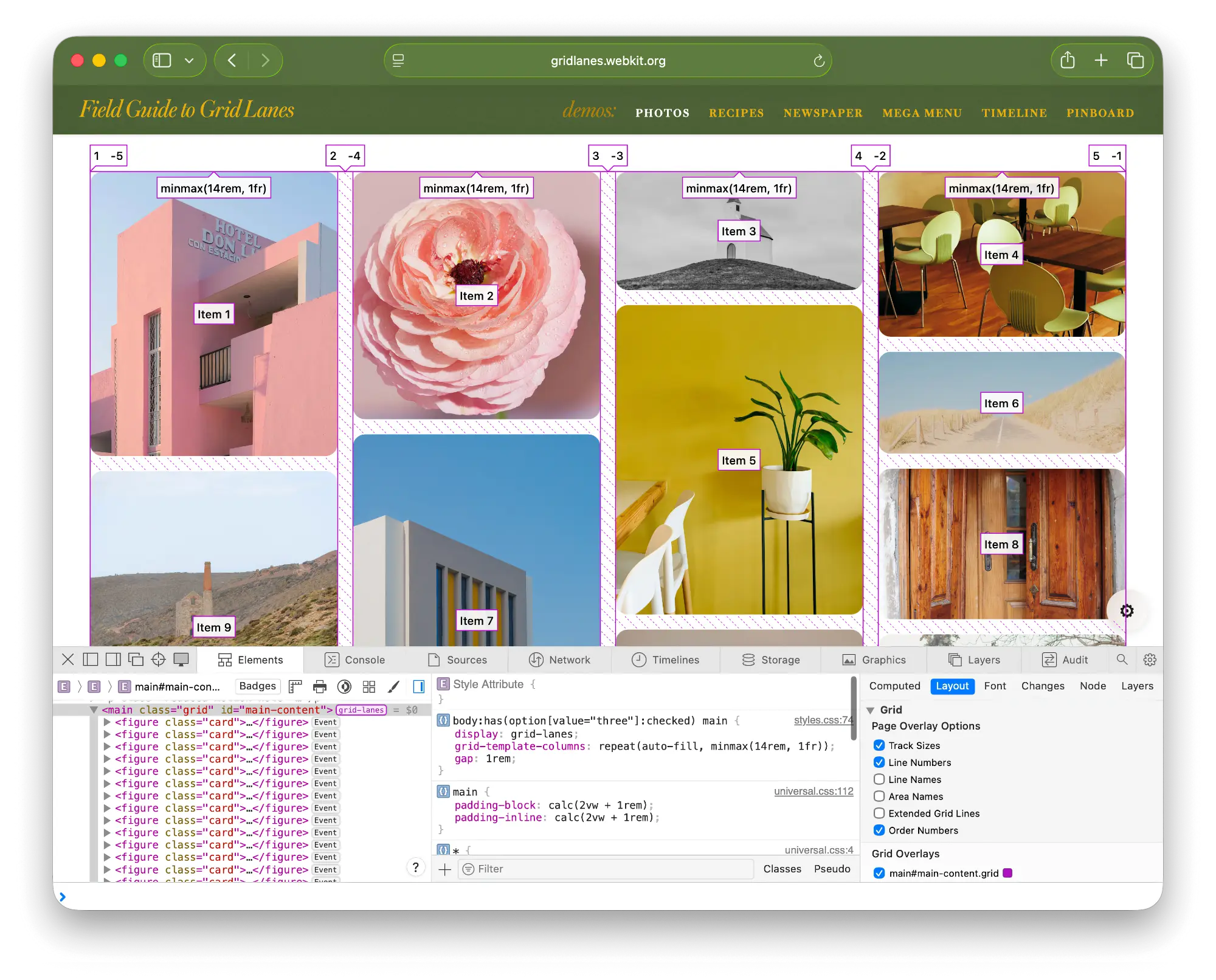Show the tab overview icon

[1135, 60]
